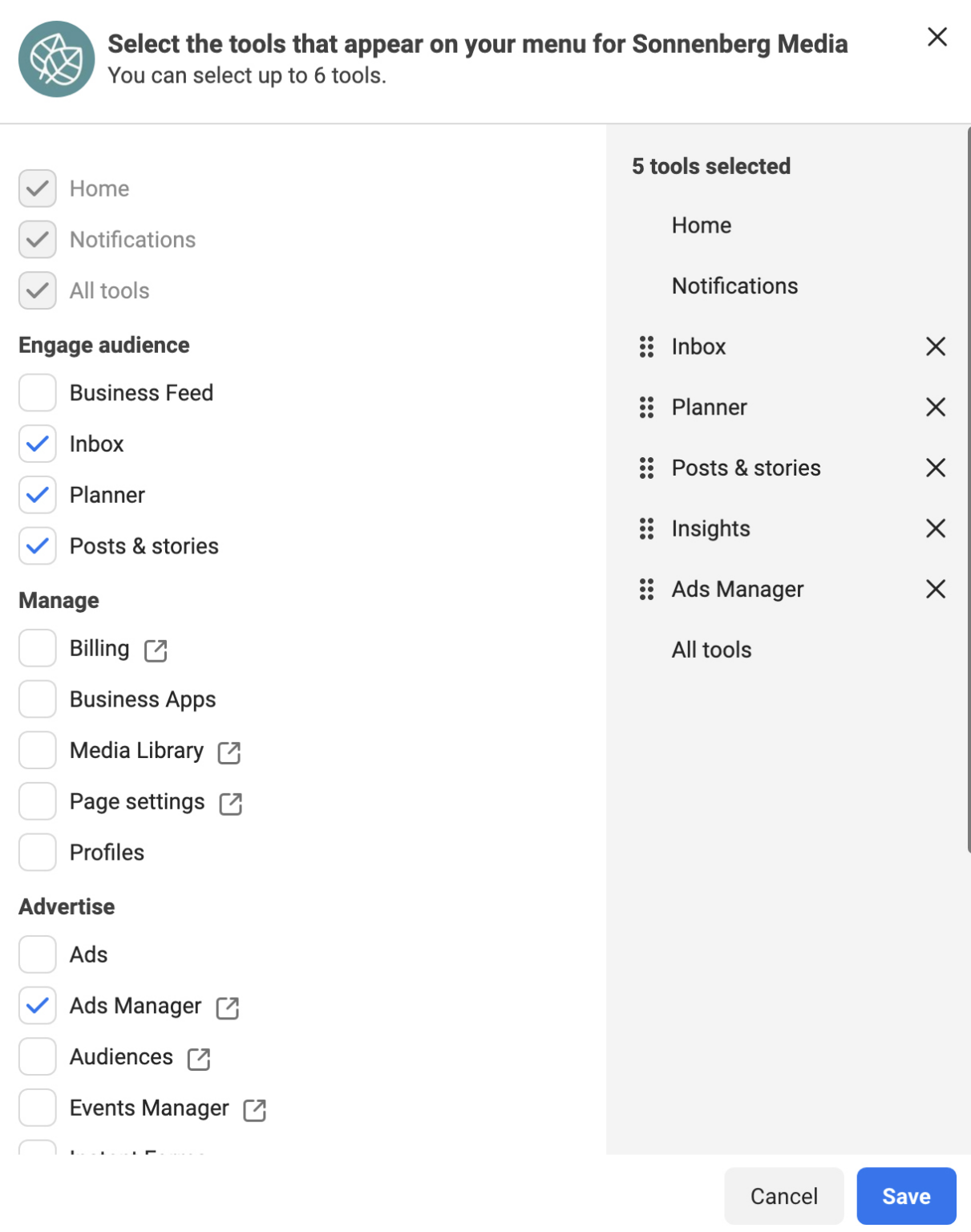The width and height of the screenshot is (971, 1232).
Task: Tick the Media Library checkbox
Action: point(38,751)
